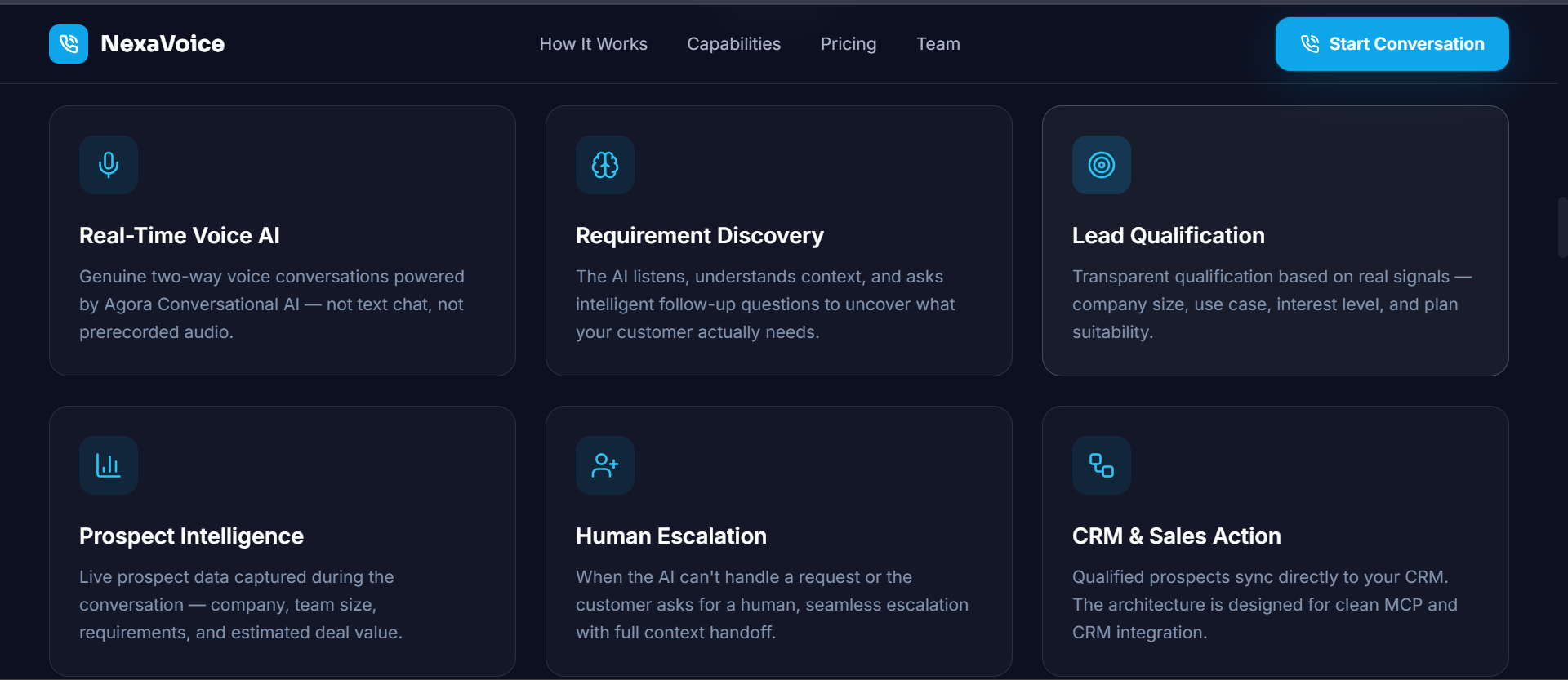Select the Human Escalation heading

[671, 536]
